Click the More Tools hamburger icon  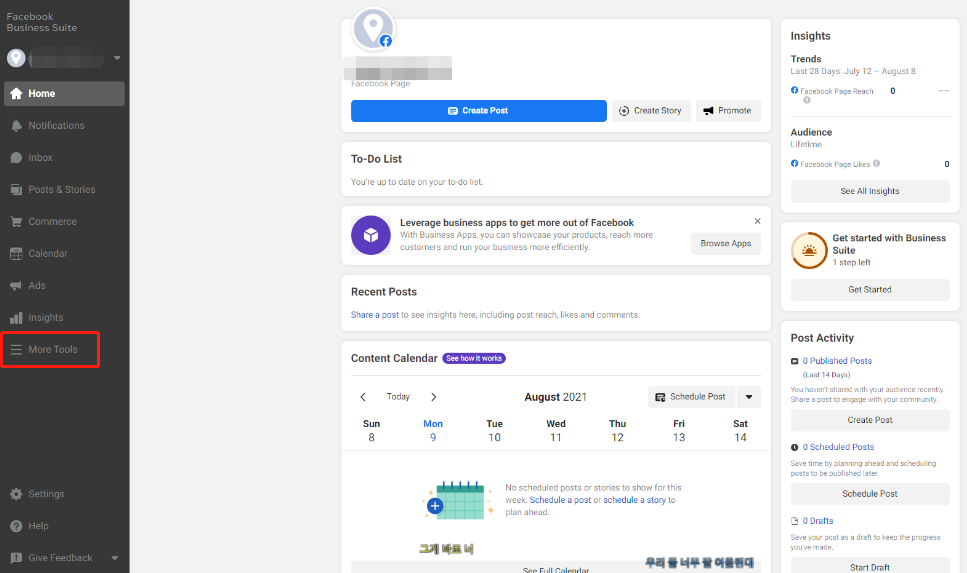pos(16,350)
